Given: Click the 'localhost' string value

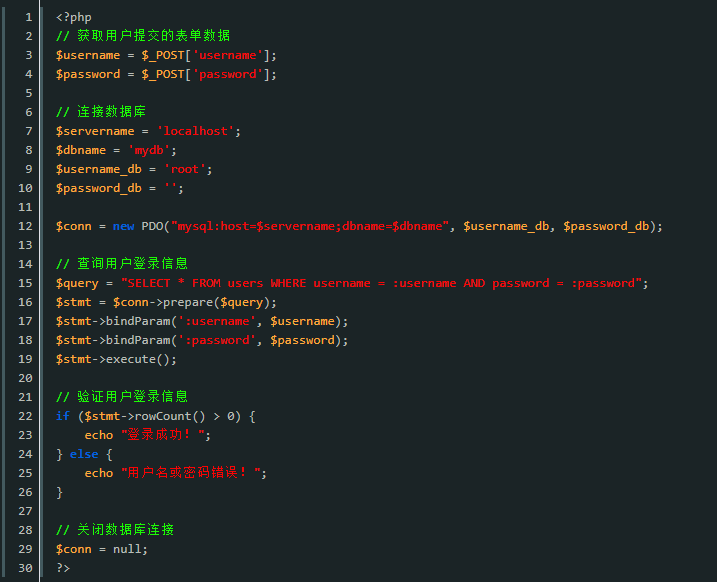Looking at the screenshot, I should (195, 131).
